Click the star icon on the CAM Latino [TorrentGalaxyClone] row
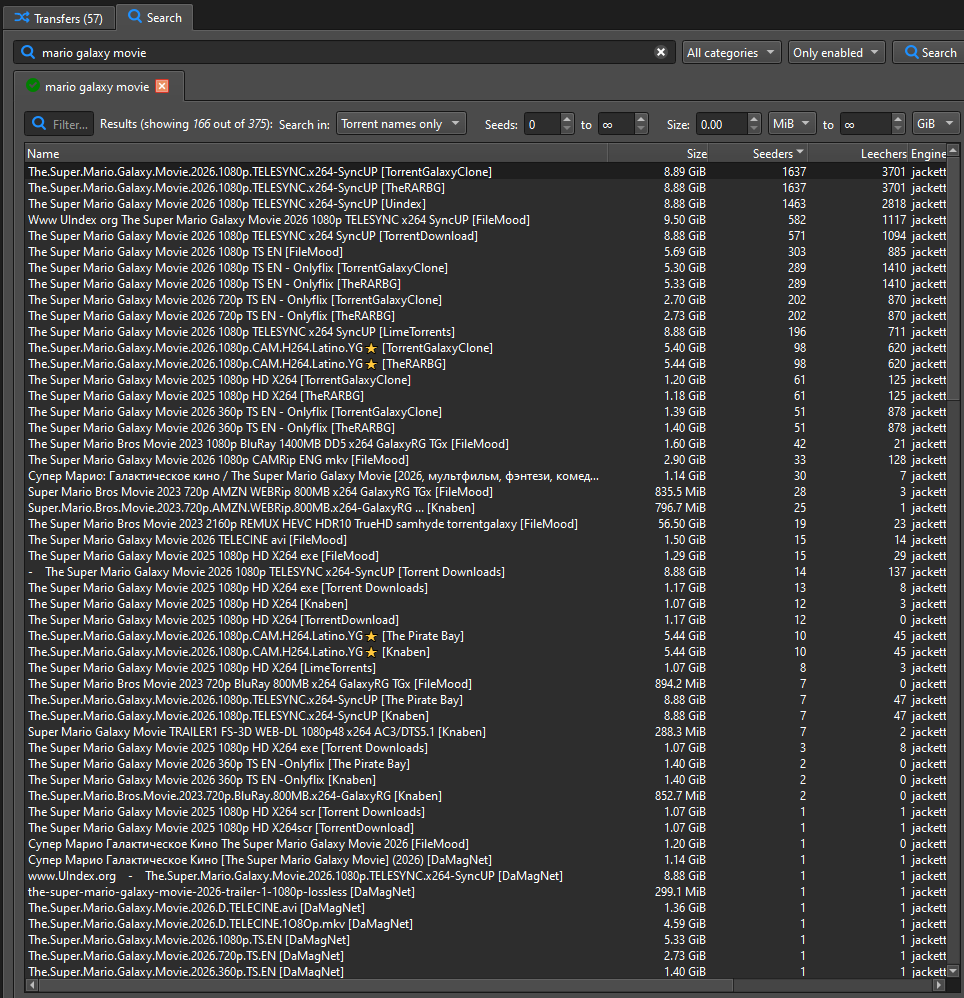 click(x=372, y=348)
